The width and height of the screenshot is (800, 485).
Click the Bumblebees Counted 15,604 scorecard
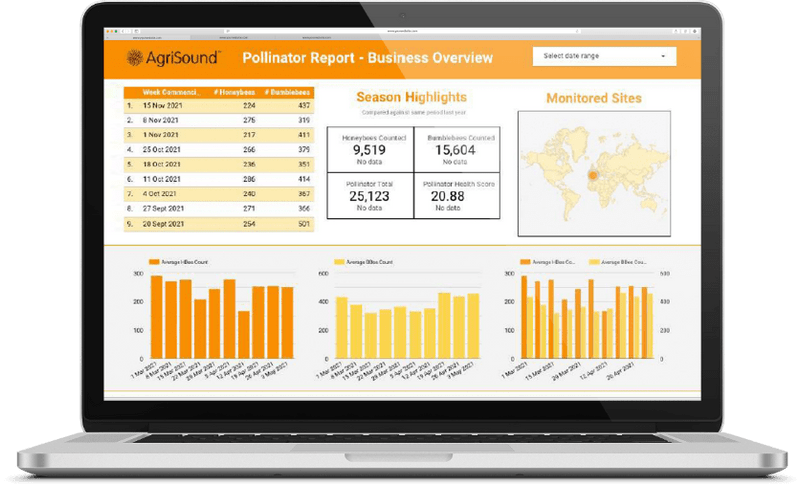(x=455, y=149)
